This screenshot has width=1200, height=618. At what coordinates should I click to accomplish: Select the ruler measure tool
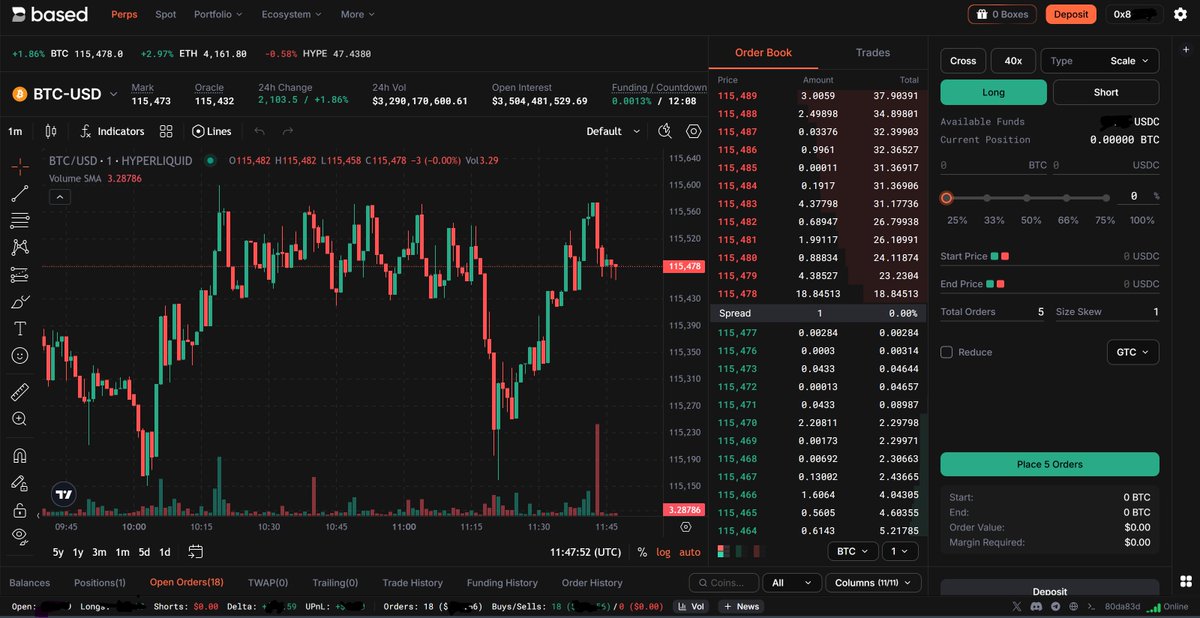(20, 391)
